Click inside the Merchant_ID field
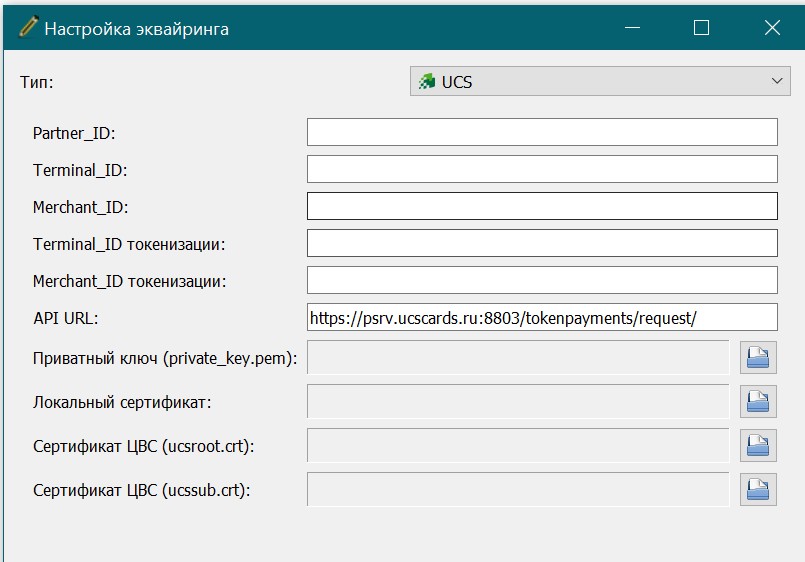Screen dimensions: 805x562 pyautogui.click(x=542, y=206)
